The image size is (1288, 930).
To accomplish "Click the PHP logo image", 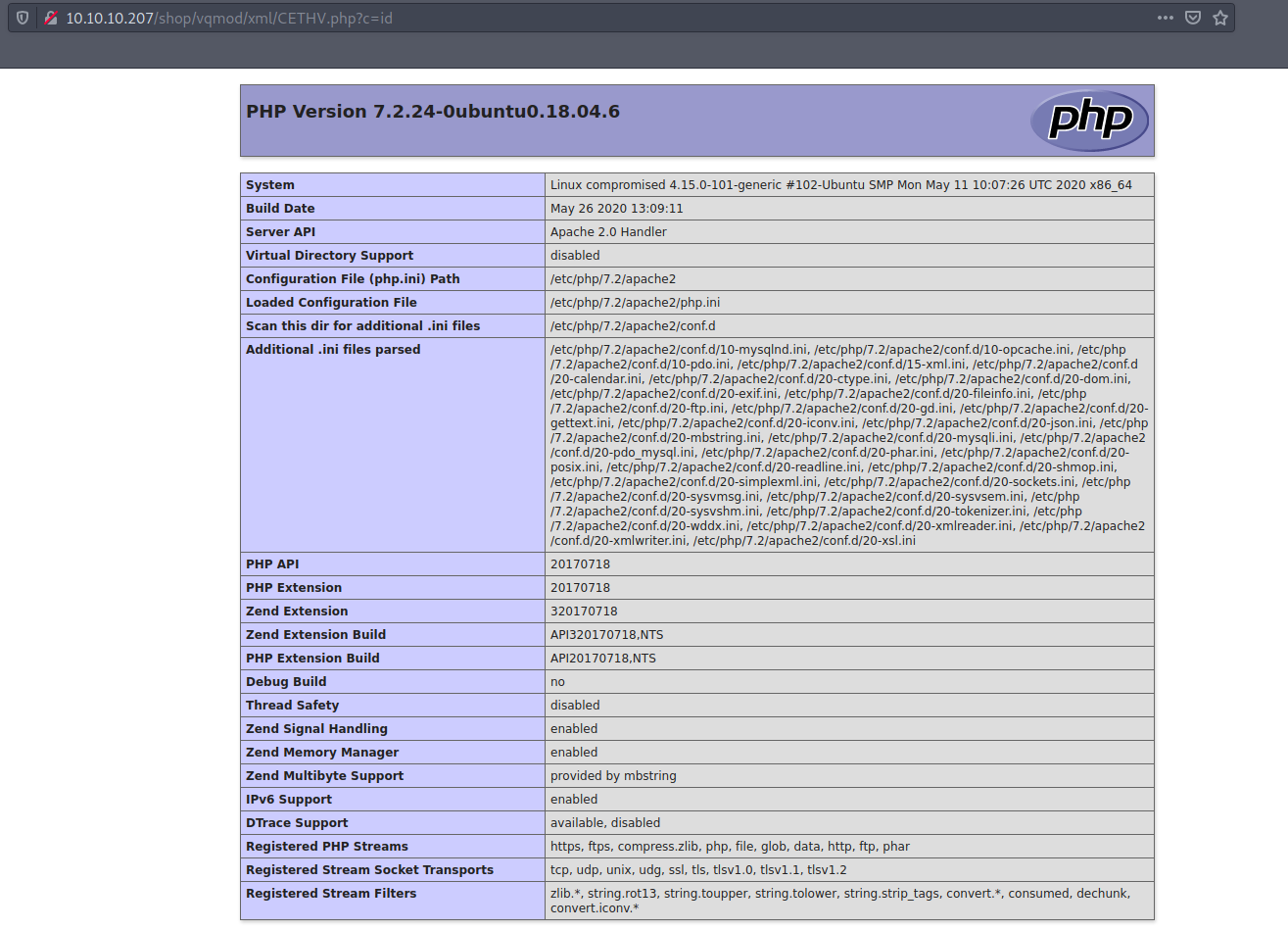I will (x=1089, y=121).
